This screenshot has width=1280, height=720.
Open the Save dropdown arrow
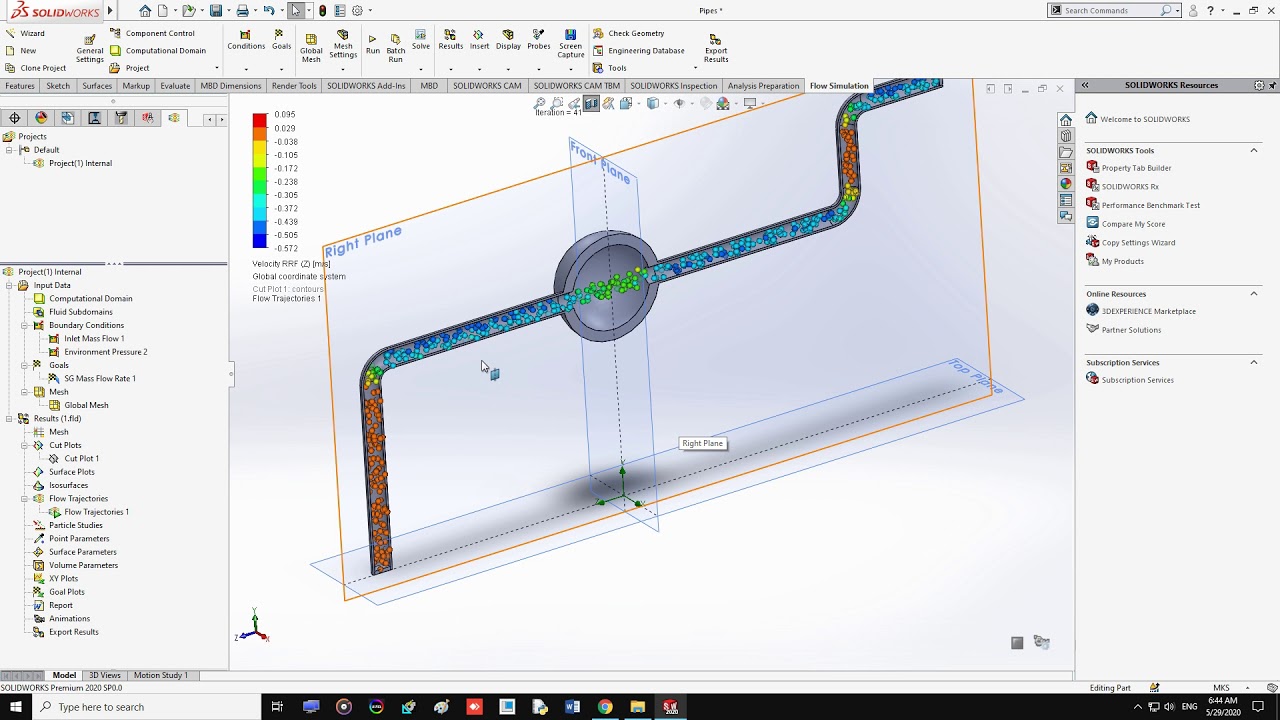point(229,10)
